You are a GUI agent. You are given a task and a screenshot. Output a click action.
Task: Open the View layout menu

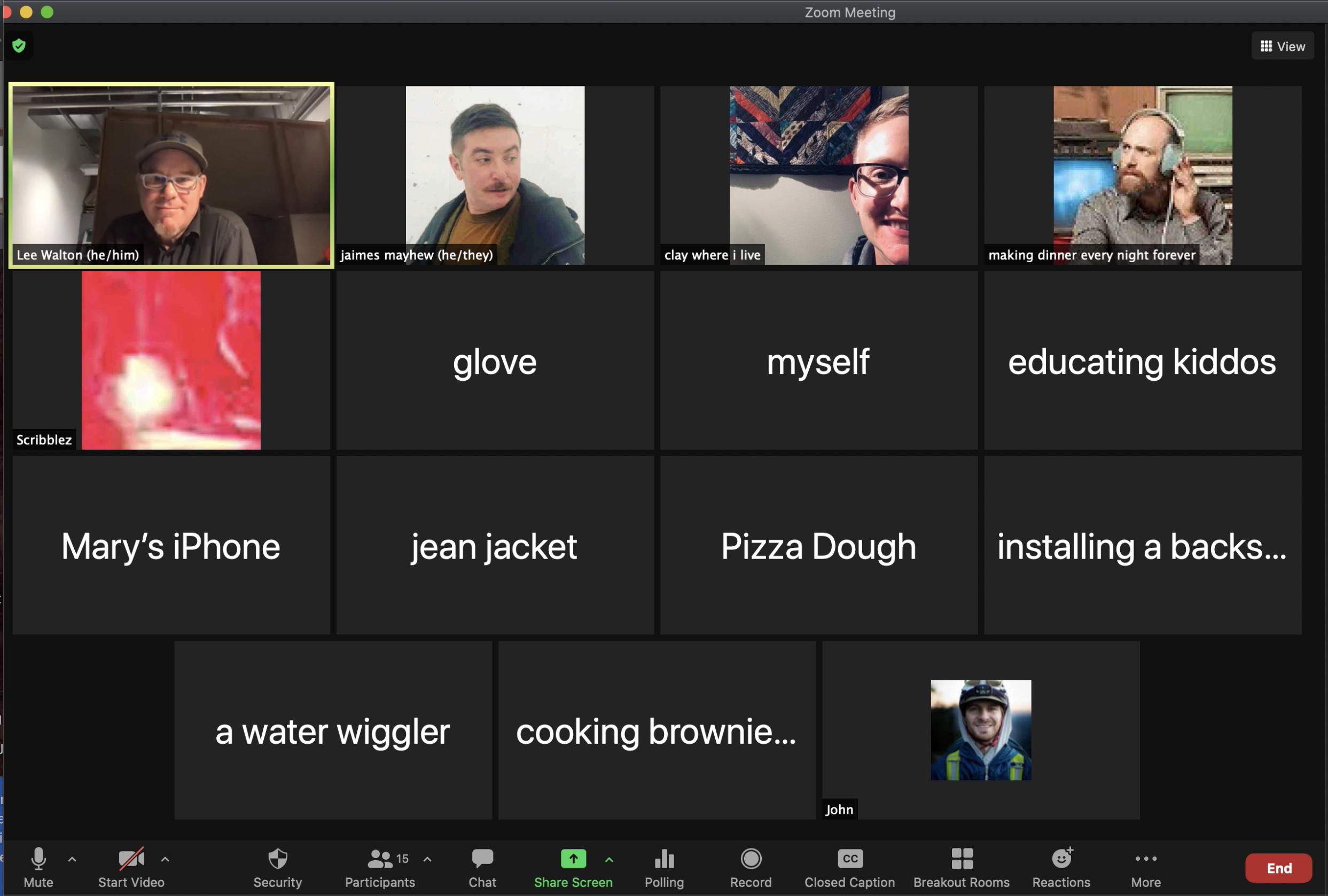pyautogui.click(x=1282, y=46)
